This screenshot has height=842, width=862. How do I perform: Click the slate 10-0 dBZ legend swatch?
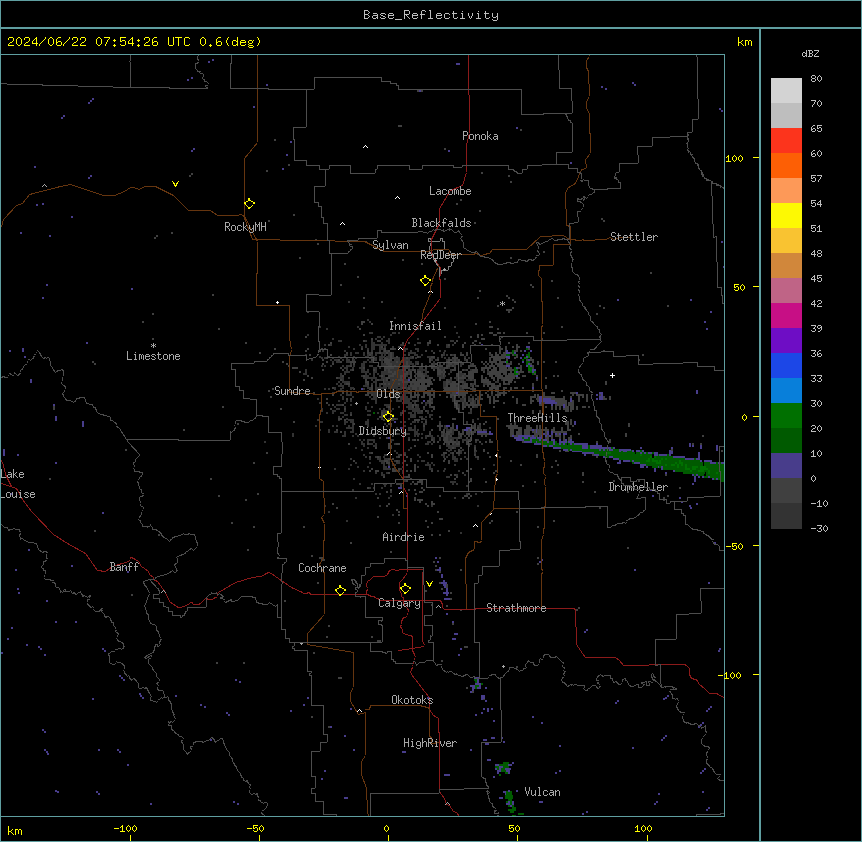pos(786,466)
